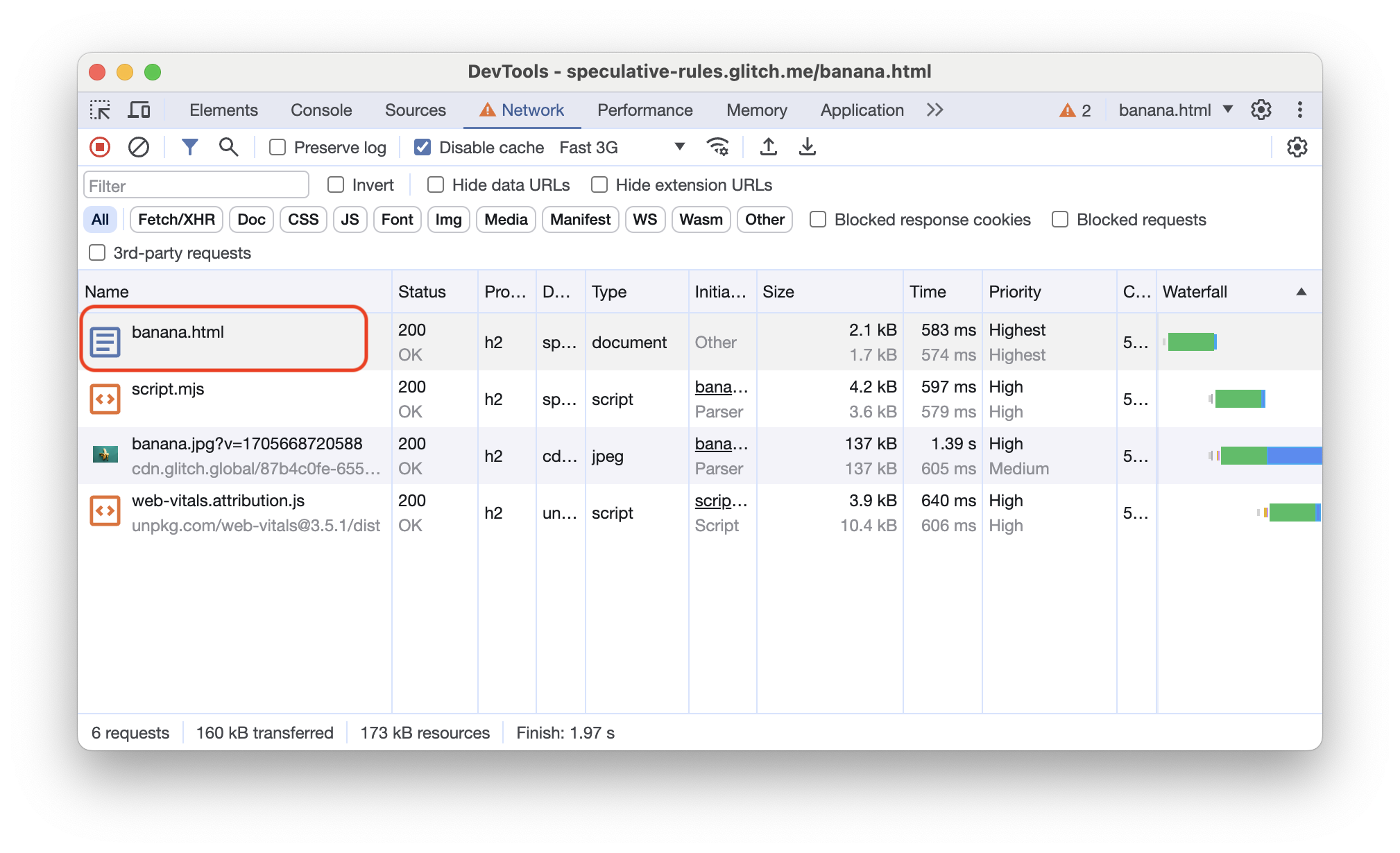Screen dimensions: 1400x853
Task: Click the Network panel stop recording icon
Action: pyautogui.click(x=101, y=147)
